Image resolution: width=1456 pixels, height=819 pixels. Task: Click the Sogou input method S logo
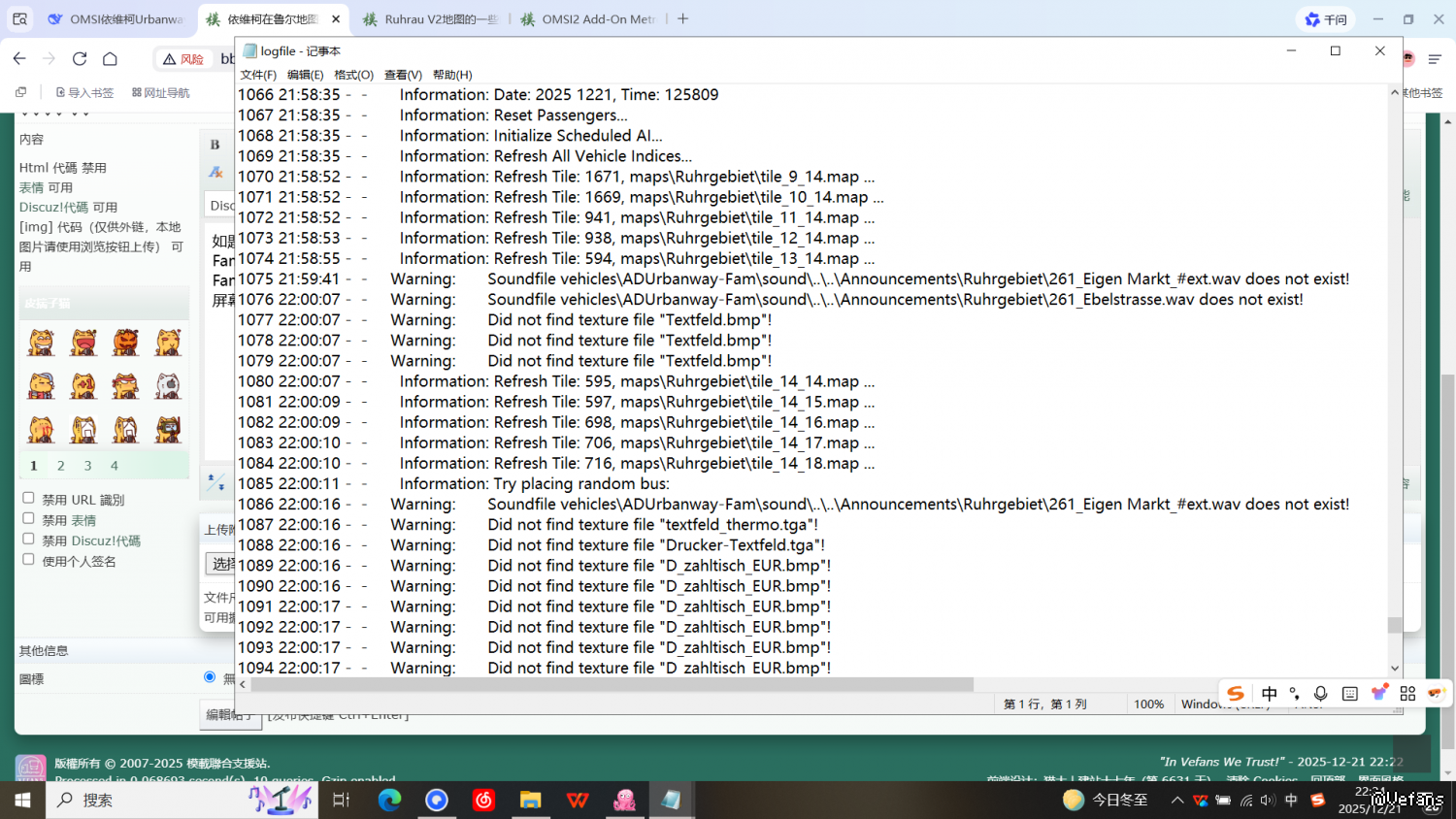1236,693
